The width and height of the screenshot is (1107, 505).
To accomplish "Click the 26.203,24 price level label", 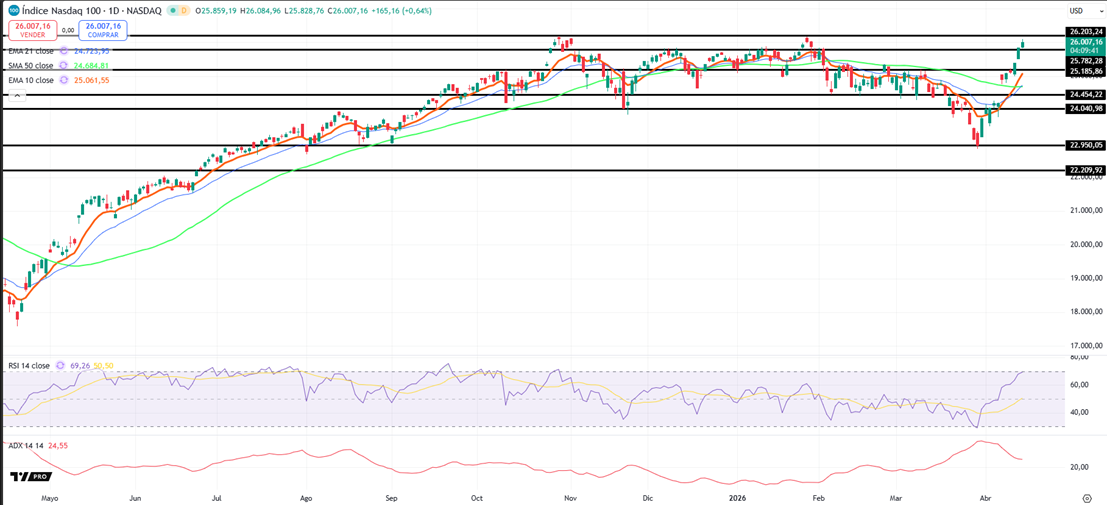I will pos(1086,32).
